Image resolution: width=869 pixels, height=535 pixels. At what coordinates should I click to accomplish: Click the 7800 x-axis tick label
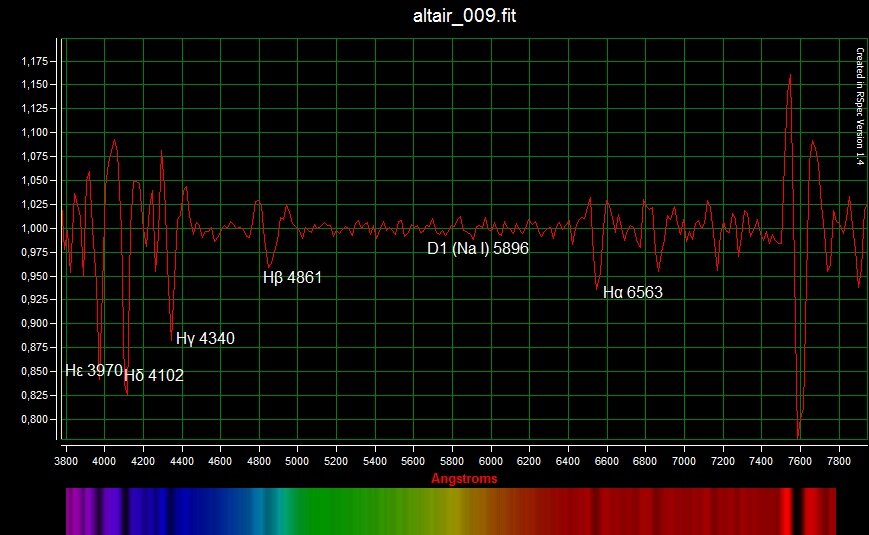(x=839, y=461)
